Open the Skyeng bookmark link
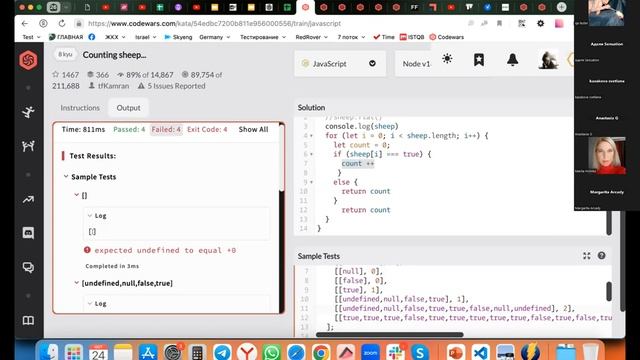The width and height of the screenshot is (640, 360). coord(178,37)
